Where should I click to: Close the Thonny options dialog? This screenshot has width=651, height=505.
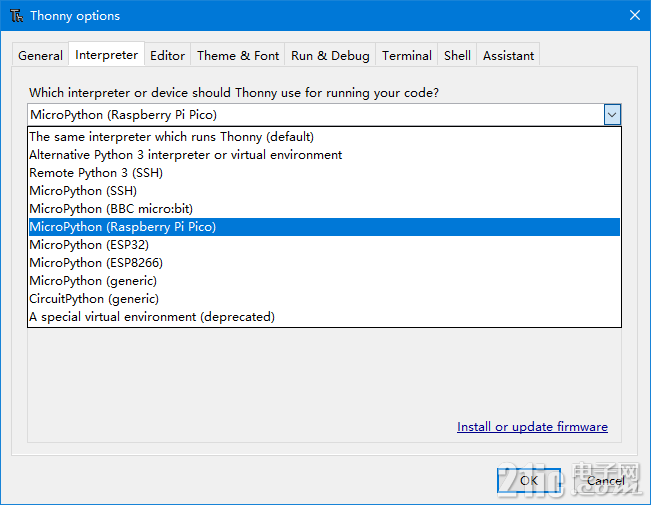(x=634, y=15)
